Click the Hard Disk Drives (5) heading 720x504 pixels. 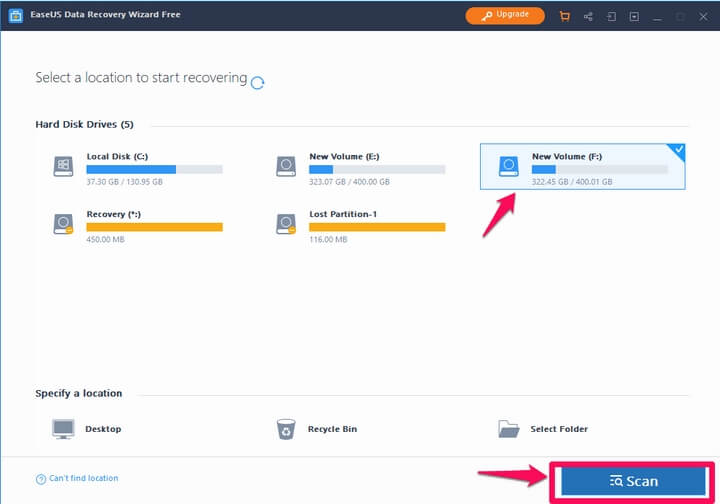click(x=84, y=124)
